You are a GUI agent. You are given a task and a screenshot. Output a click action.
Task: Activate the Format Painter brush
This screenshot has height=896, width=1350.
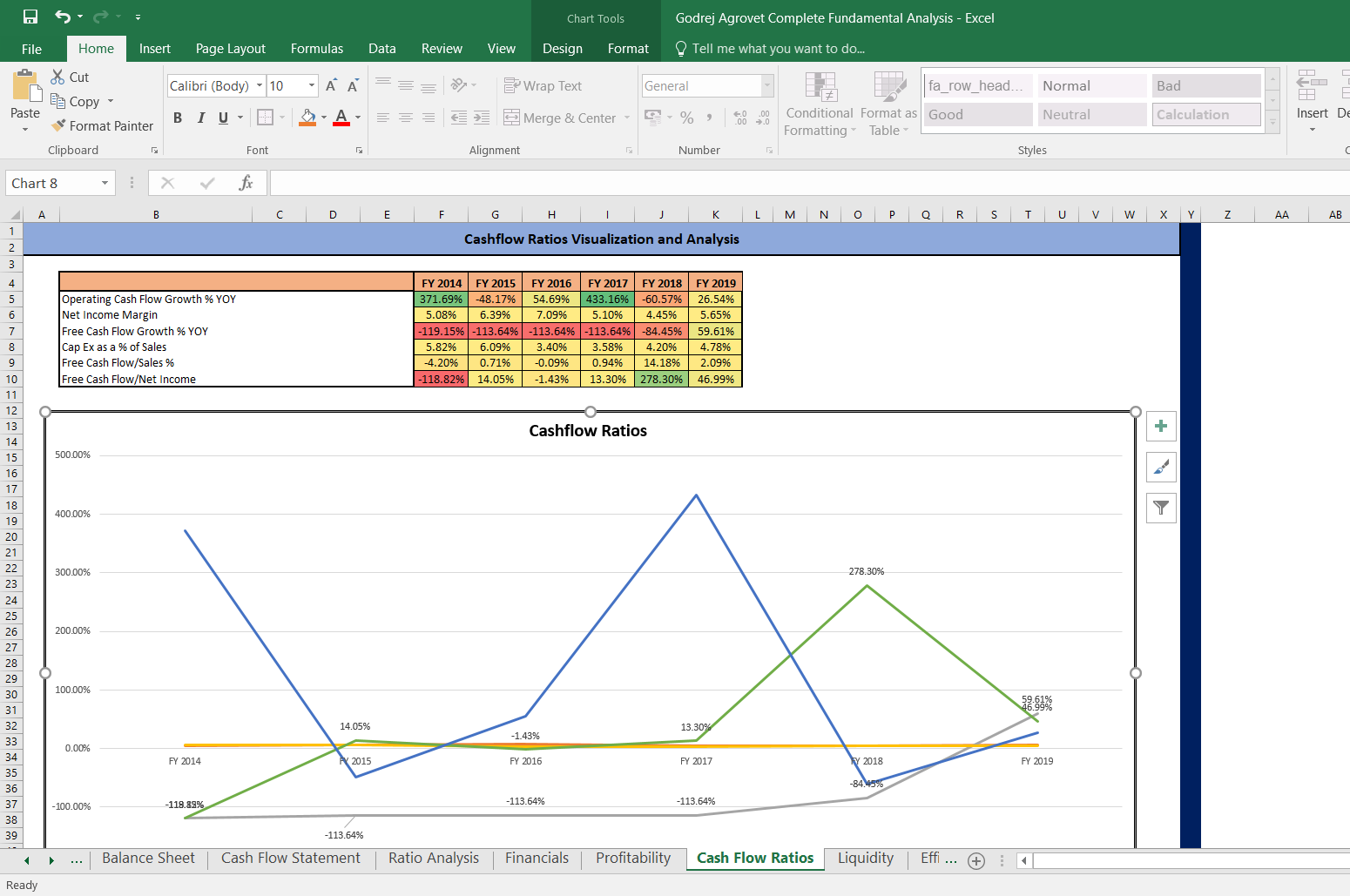58,125
